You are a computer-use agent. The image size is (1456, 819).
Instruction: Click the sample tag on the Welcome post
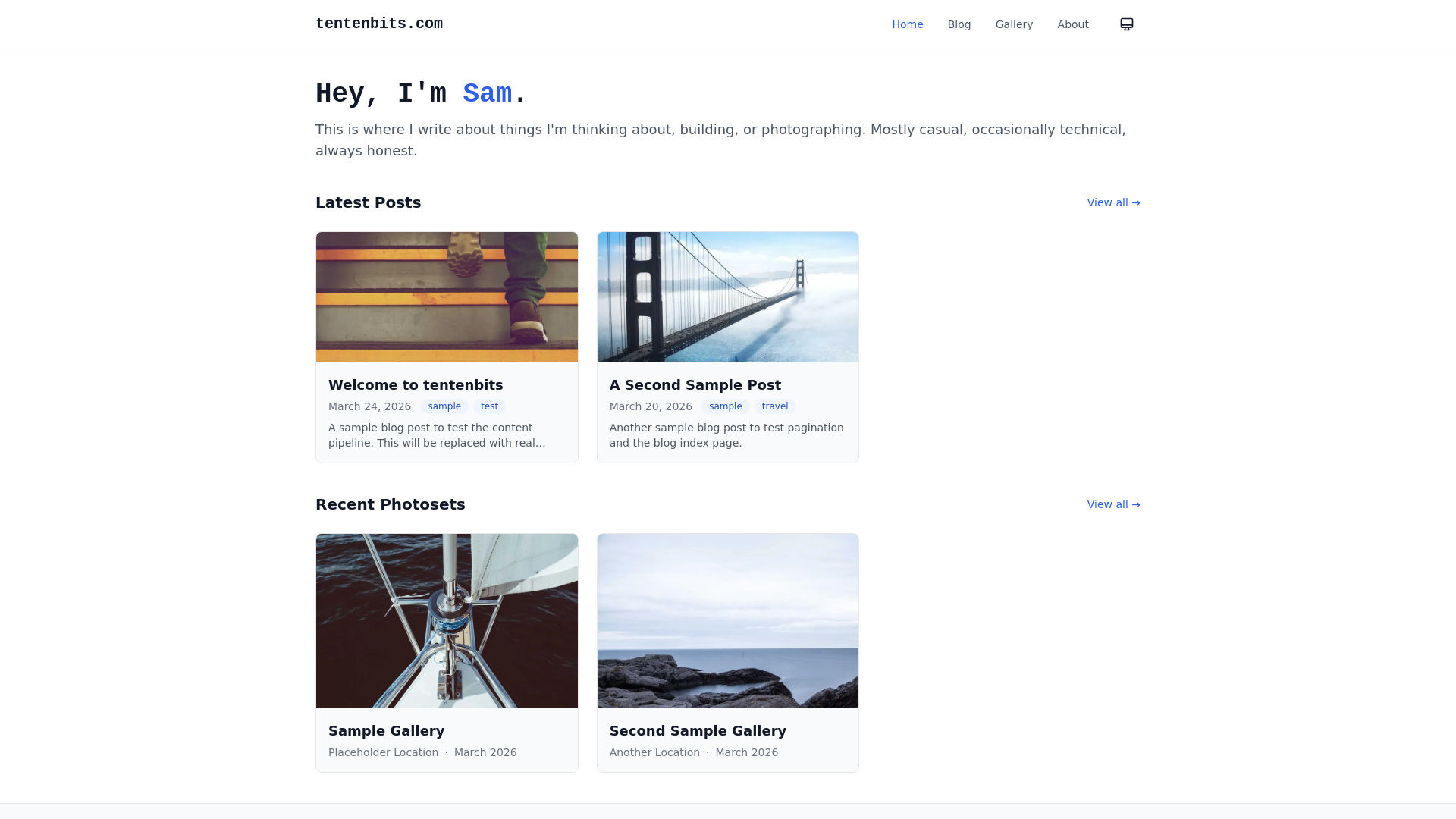[444, 406]
